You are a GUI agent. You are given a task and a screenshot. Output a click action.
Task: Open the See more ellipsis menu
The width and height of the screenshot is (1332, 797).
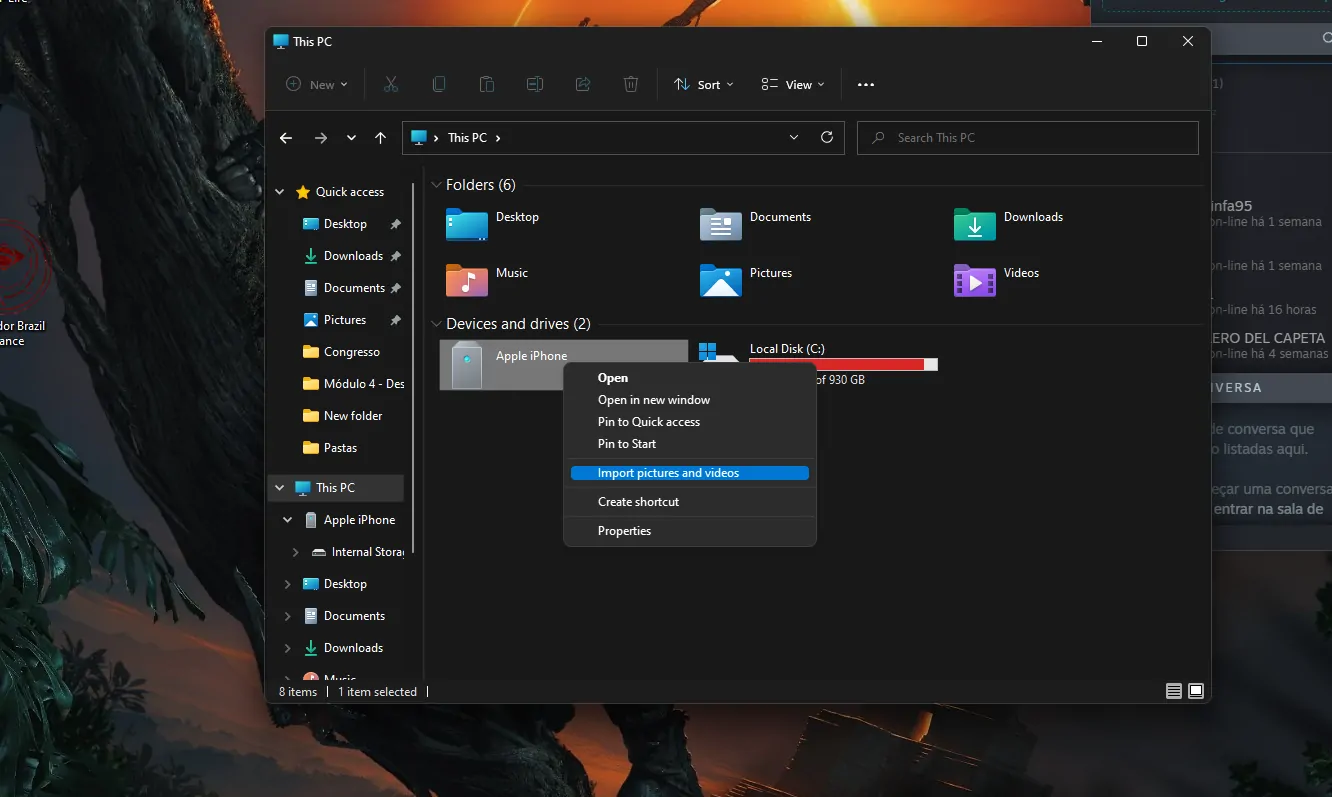pyautogui.click(x=866, y=85)
